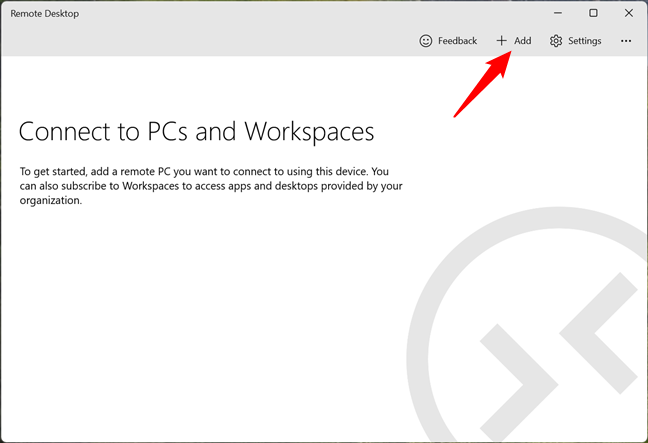Open the three-dot more options menu
The image size is (648, 443).
[x=626, y=41]
